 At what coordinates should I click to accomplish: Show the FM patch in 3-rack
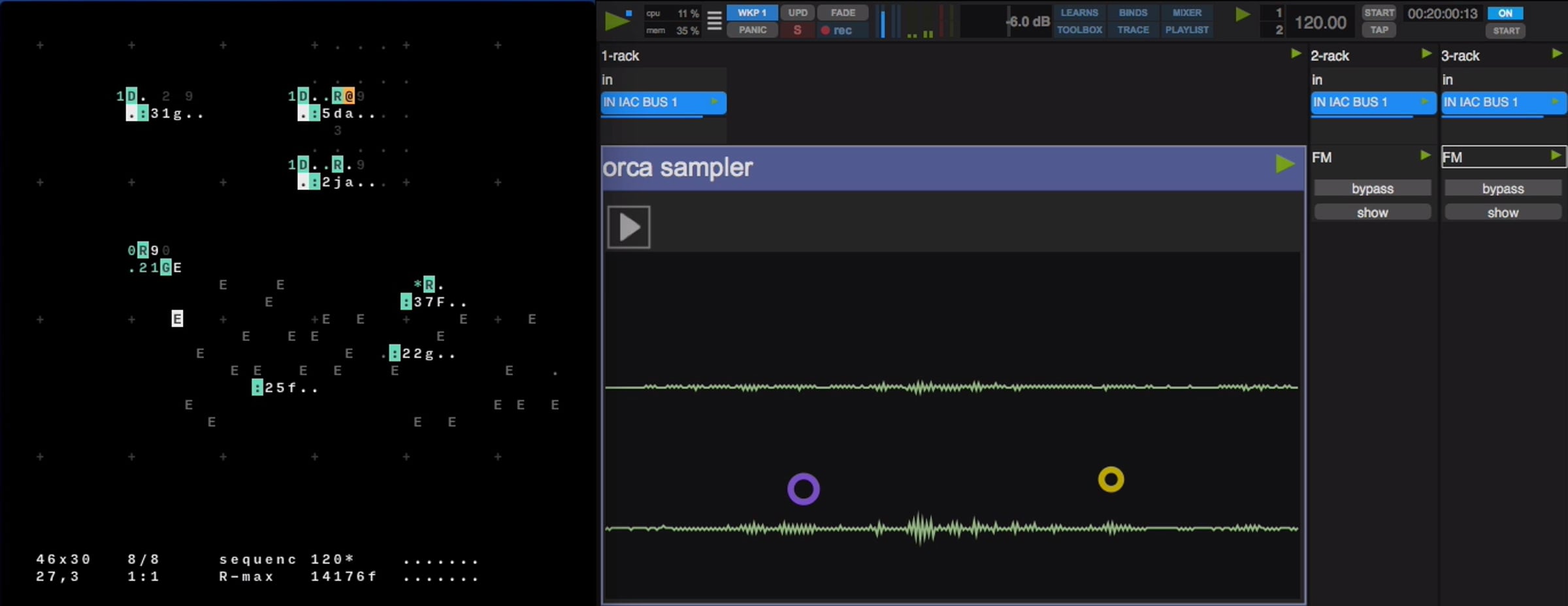[1503, 212]
